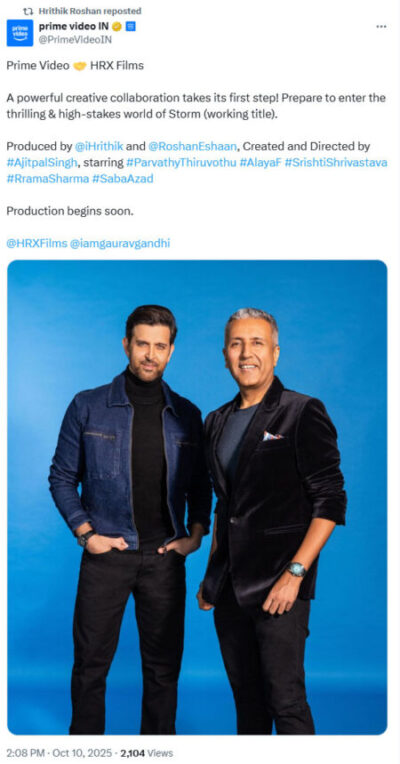Open the @RoshanEshaan mention
Screen dimensions: 400x764
[x=192, y=146]
